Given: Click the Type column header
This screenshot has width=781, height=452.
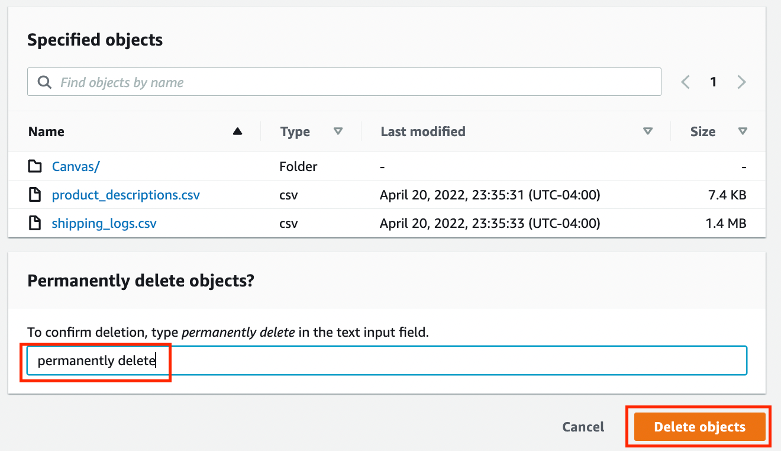Looking at the screenshot, I should [x=295, y=131].
